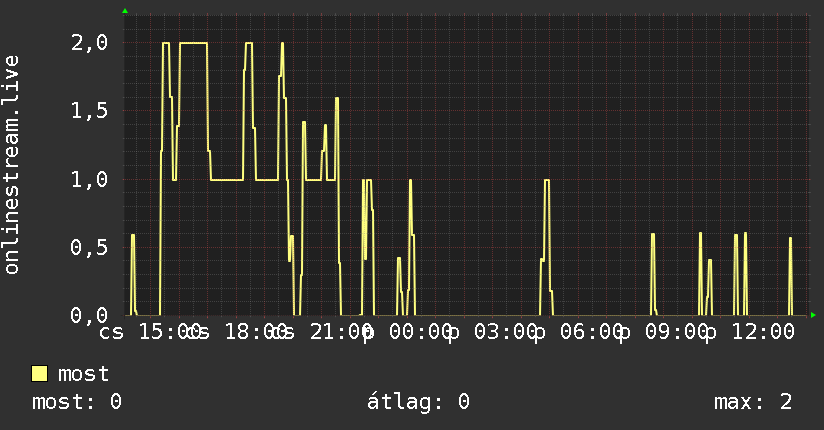
Task: Click the yellow 'most' legend color swatch
Action: pos(39,374)
